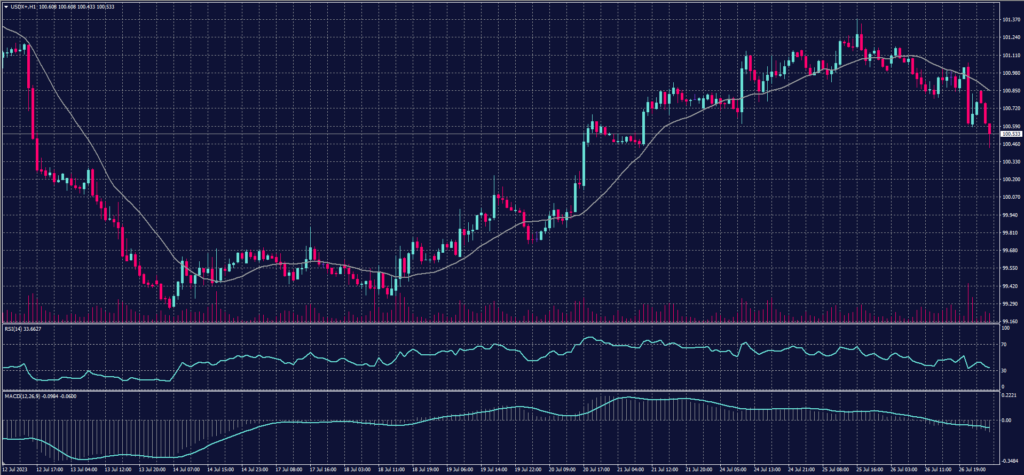The width and height of the screenshot is (1024, 475).
Task: Click the most recent red candle
Action: 990,127
